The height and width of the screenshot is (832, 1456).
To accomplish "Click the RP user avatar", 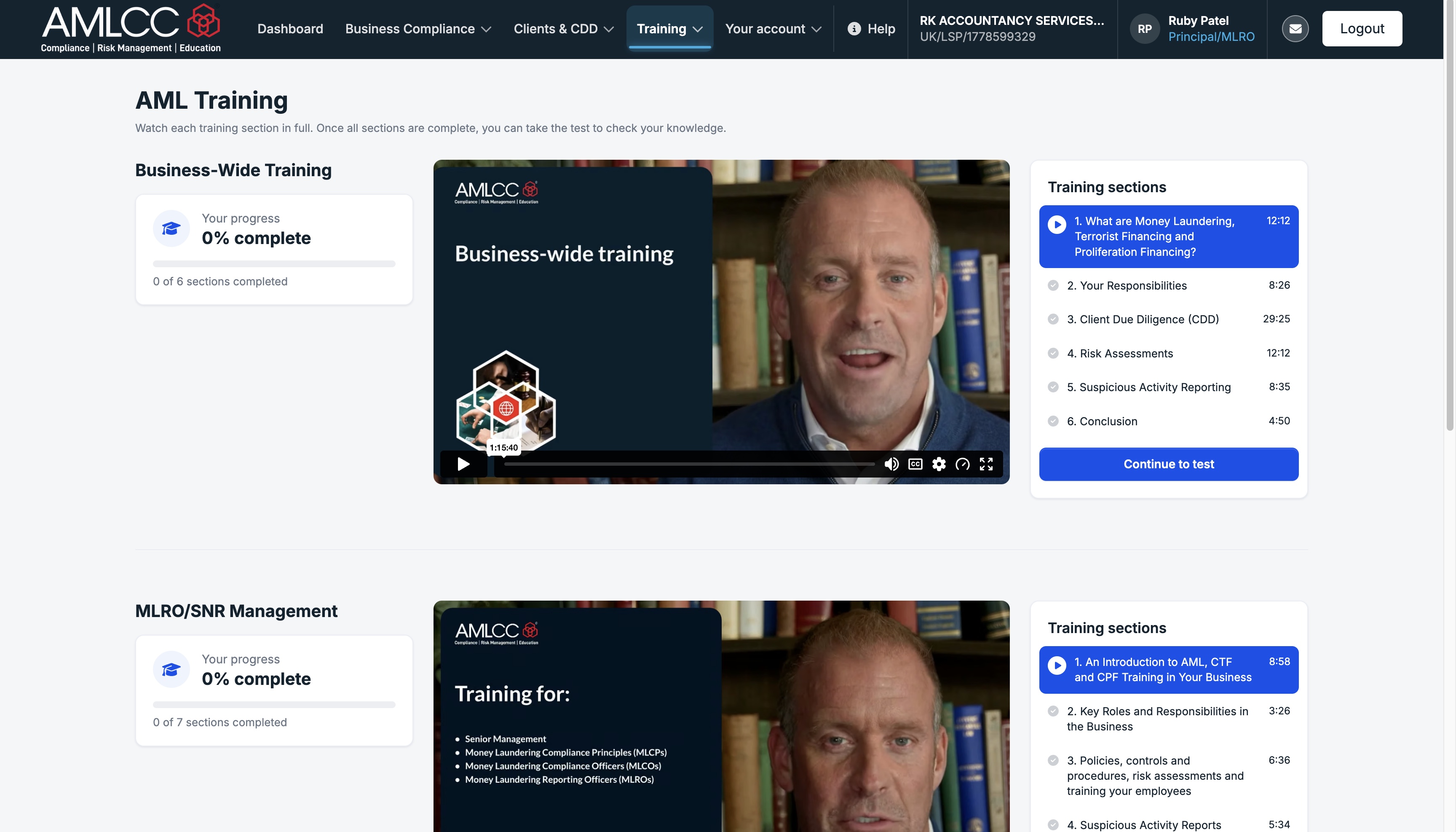I will pos(1144,29).
